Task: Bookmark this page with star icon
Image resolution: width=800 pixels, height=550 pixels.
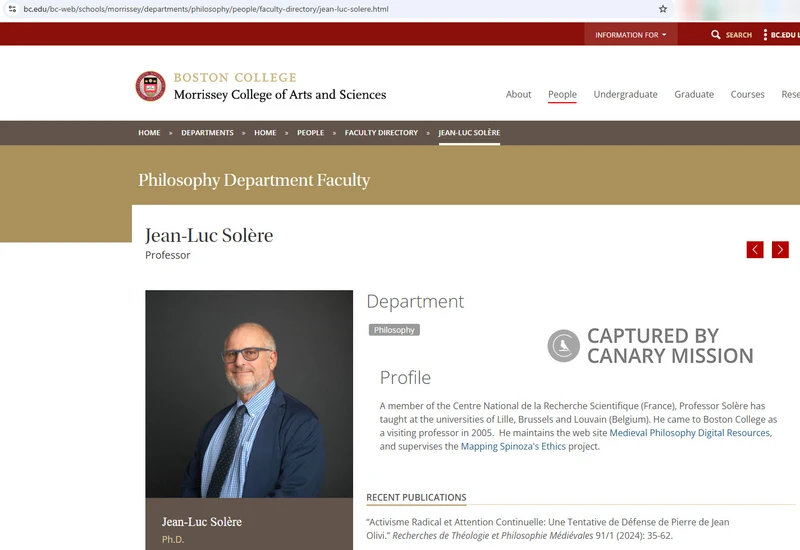Action: point(663,9)
